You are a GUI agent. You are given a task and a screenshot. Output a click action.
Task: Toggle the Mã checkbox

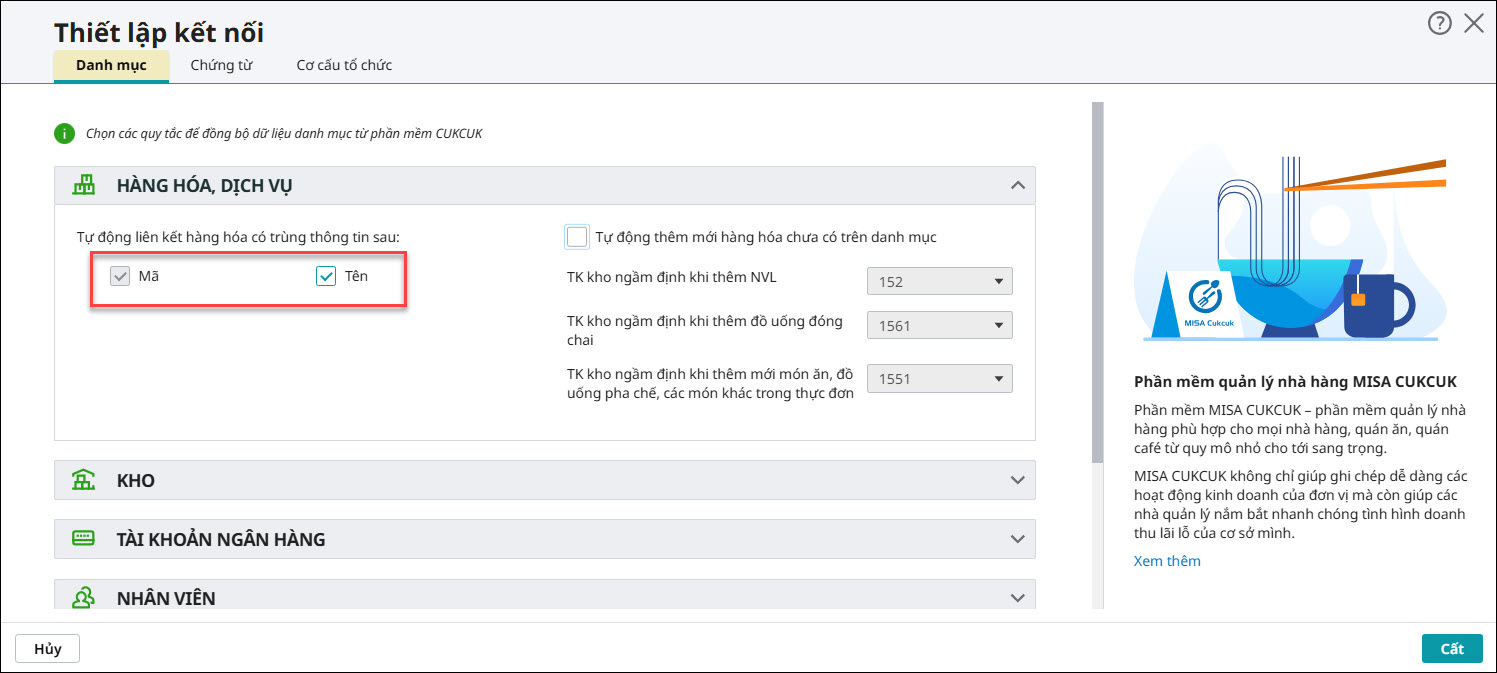[x=121, y=277]
